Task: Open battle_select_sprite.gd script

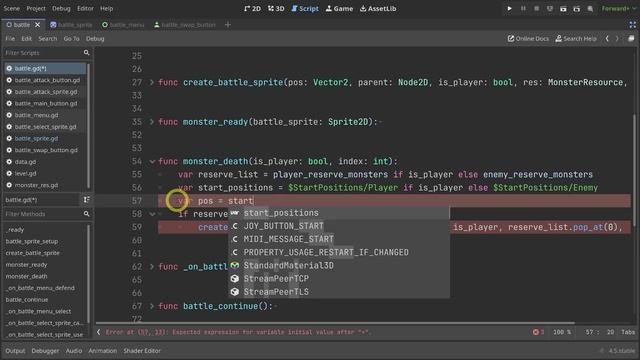Action: pyautogui.click(x=45, y=127)
